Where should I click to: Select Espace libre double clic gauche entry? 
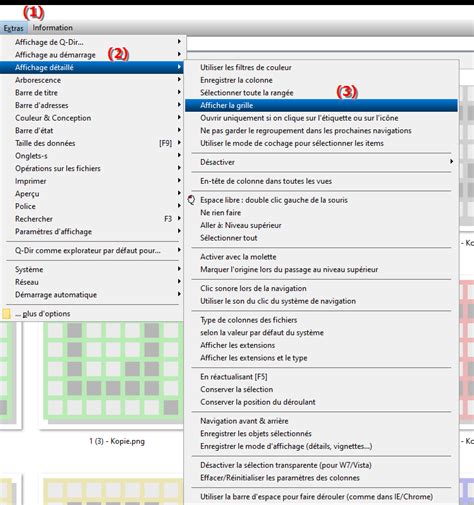coord(322,200)
